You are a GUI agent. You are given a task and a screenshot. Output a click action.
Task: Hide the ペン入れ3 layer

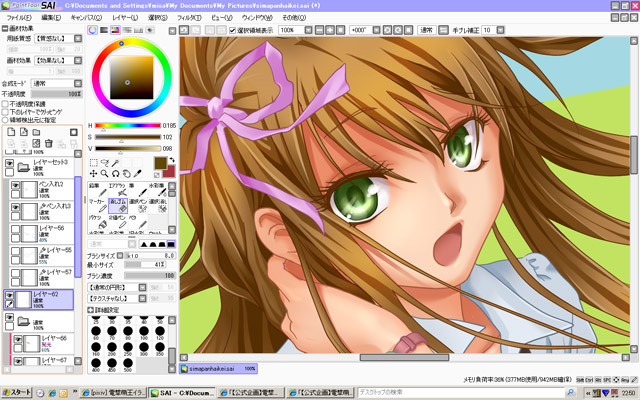(16, 207)
